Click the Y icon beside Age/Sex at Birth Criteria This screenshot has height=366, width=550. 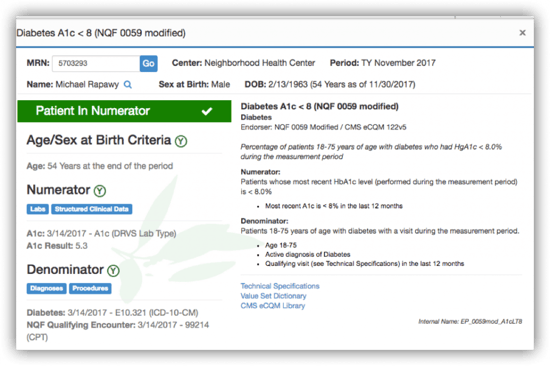pos(181,141)
